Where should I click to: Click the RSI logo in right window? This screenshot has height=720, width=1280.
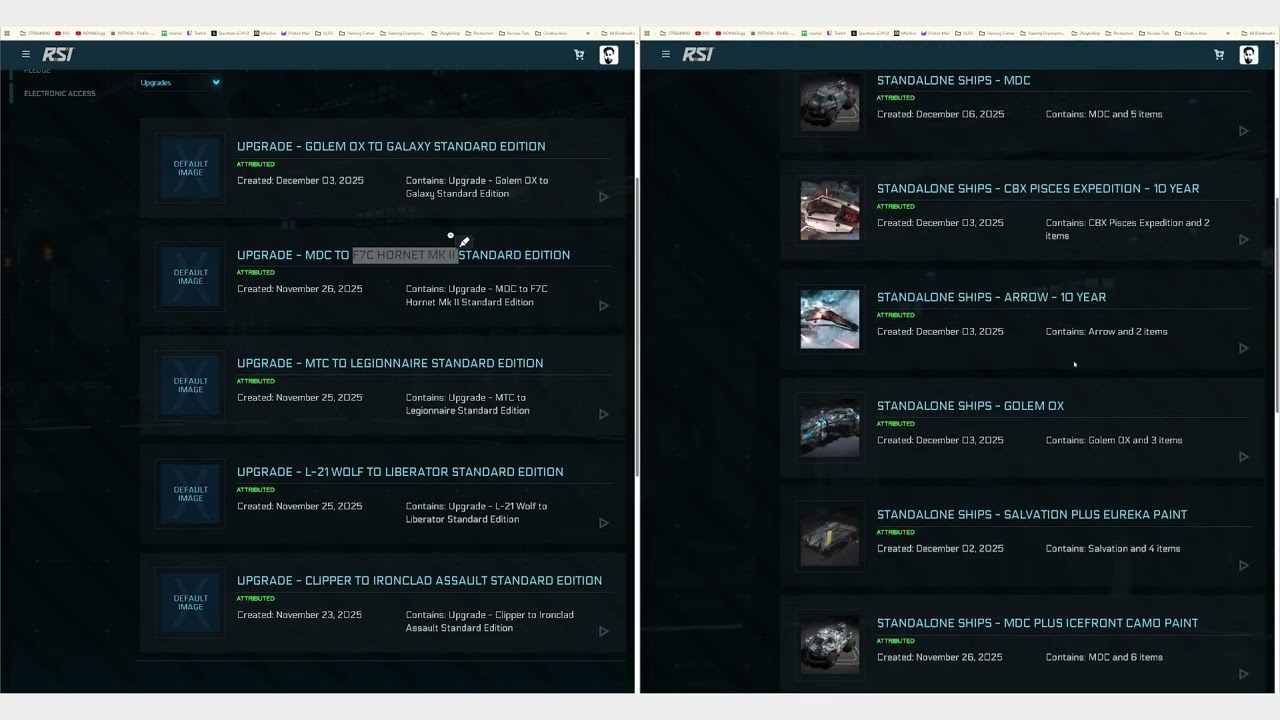coord(697,55)
